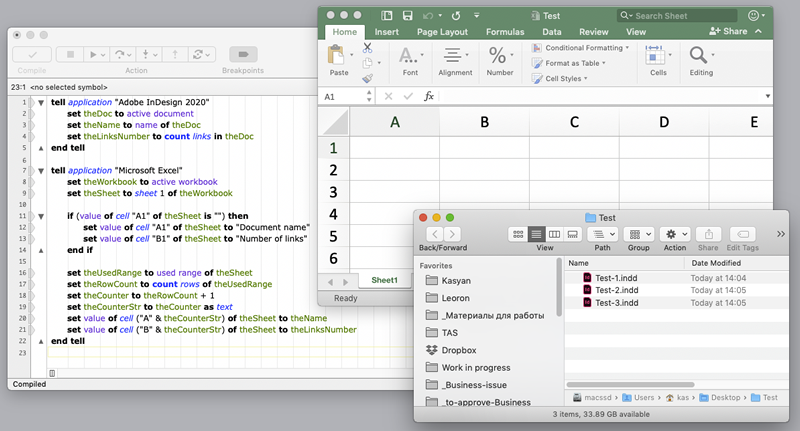Image resolution: width=800 pixels, height=431 pixels.
Task: Switch Finder to list view
Action: [536, 234]
